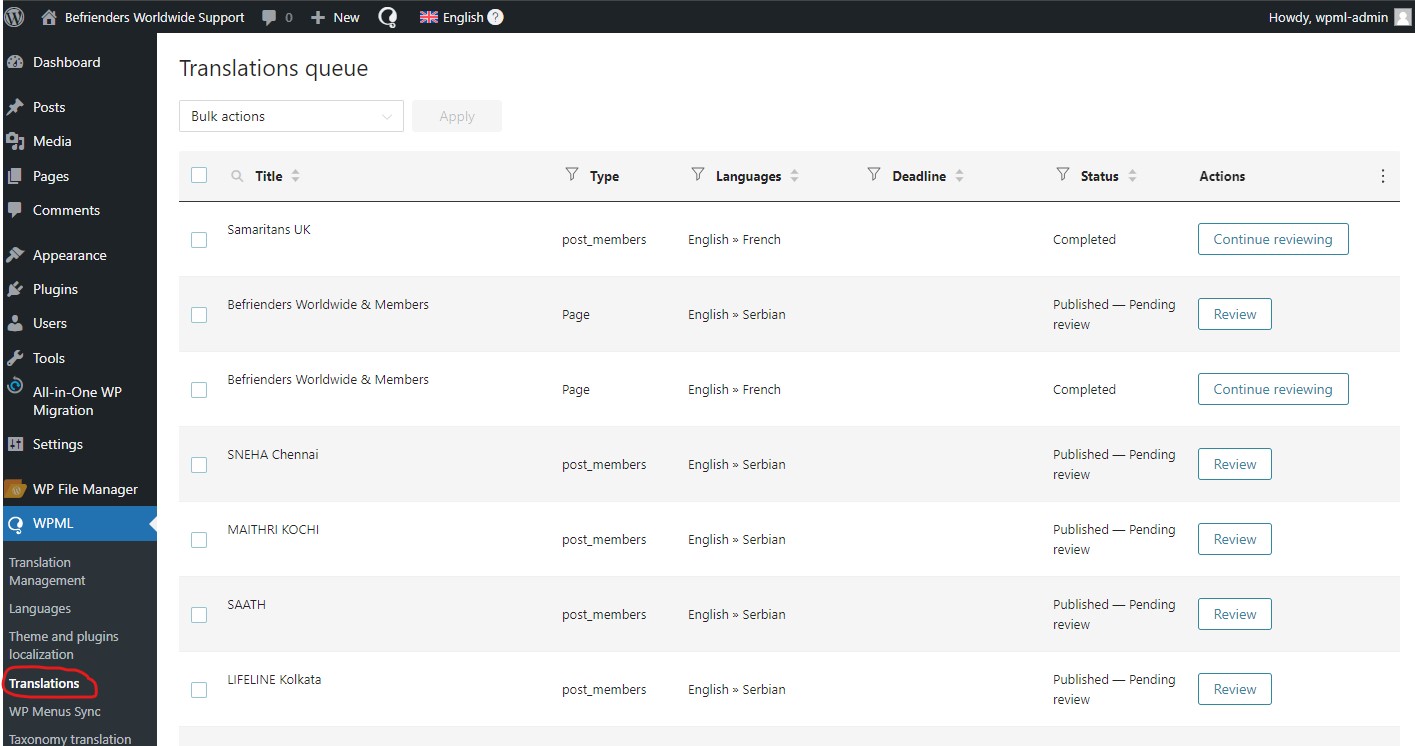
Task: Toggle the select-all checkbox in table header
Action: coord(199,175)
